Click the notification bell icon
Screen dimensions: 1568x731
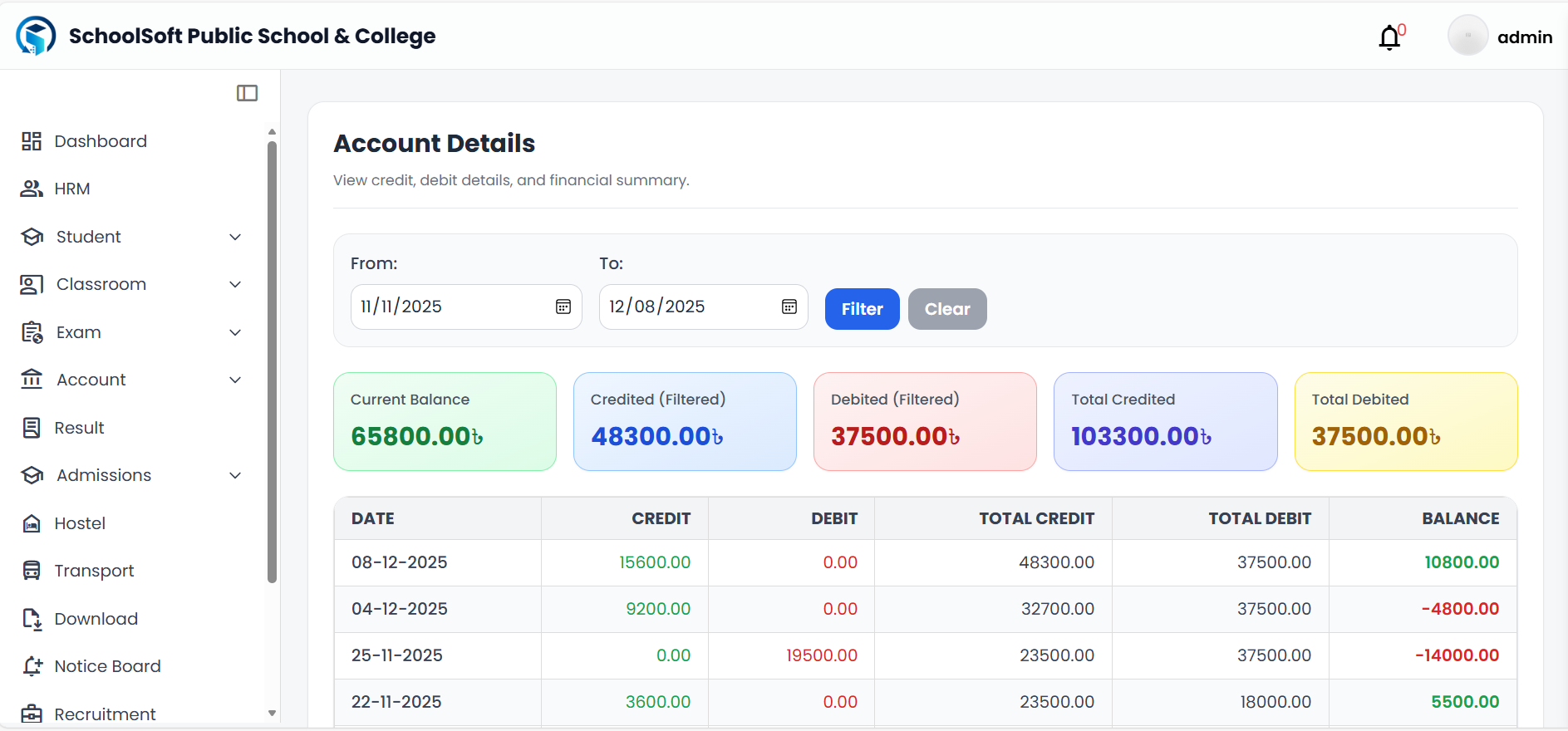[x=1389, y=37]
